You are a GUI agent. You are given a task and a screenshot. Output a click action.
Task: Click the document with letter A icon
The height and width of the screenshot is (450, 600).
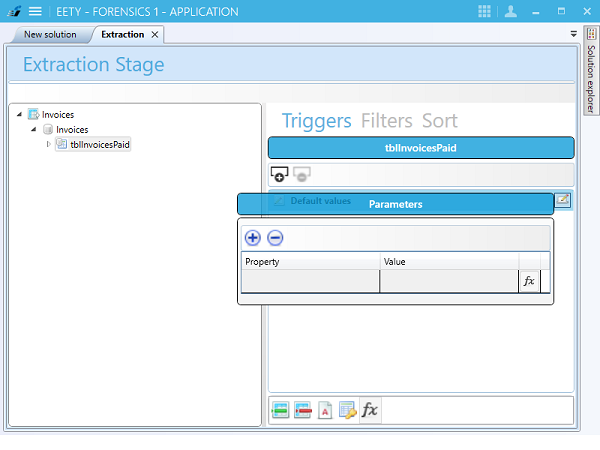pos(325,411)
